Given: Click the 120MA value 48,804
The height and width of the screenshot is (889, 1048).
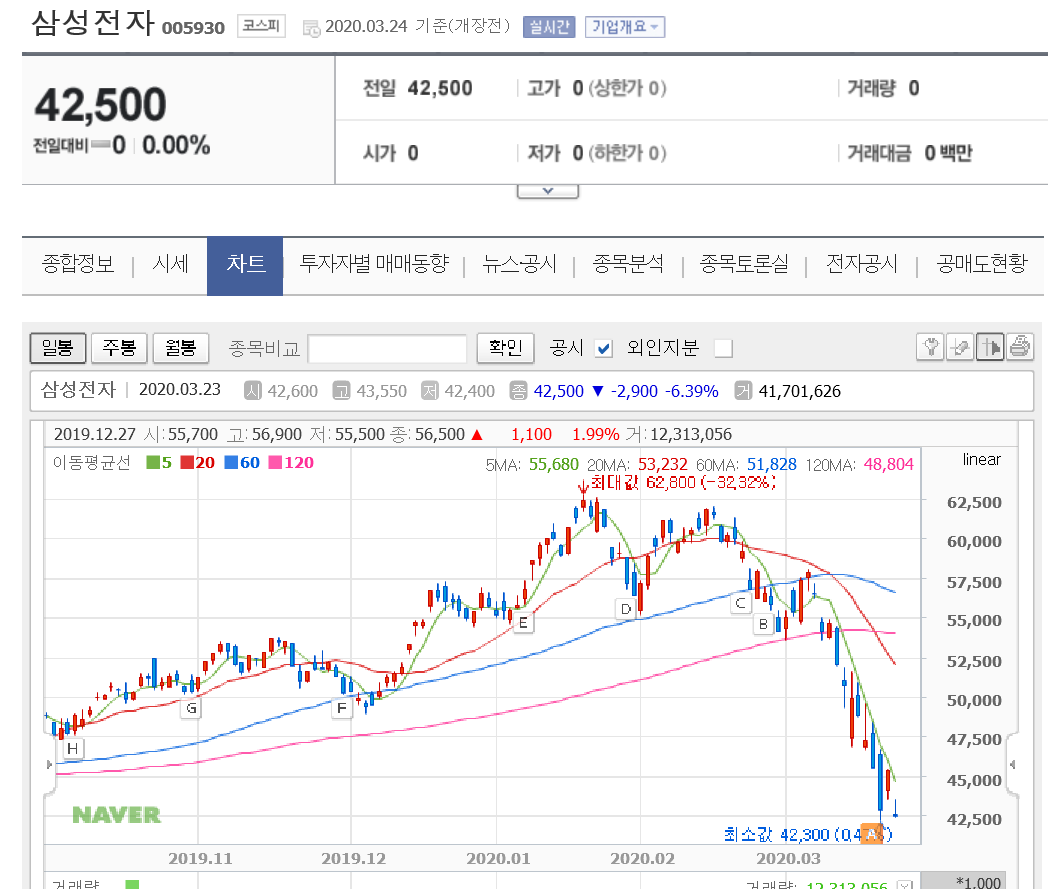Looking at the screenshot, I should [888, 465].
